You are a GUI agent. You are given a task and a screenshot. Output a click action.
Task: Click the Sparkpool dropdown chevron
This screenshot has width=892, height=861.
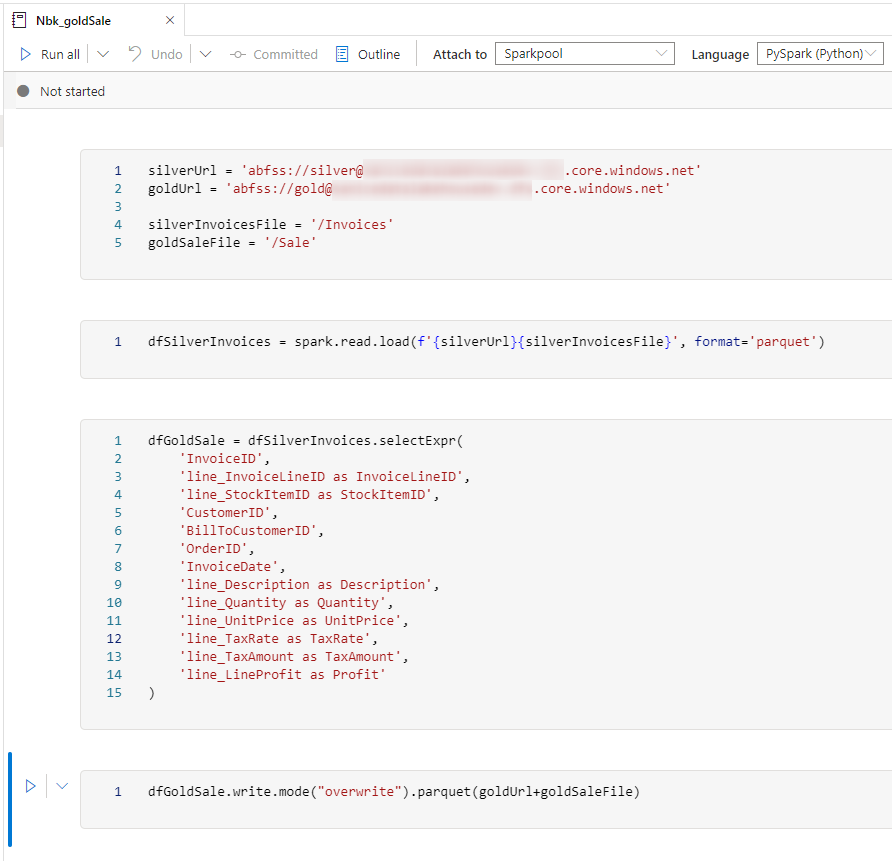click(661, 53)
